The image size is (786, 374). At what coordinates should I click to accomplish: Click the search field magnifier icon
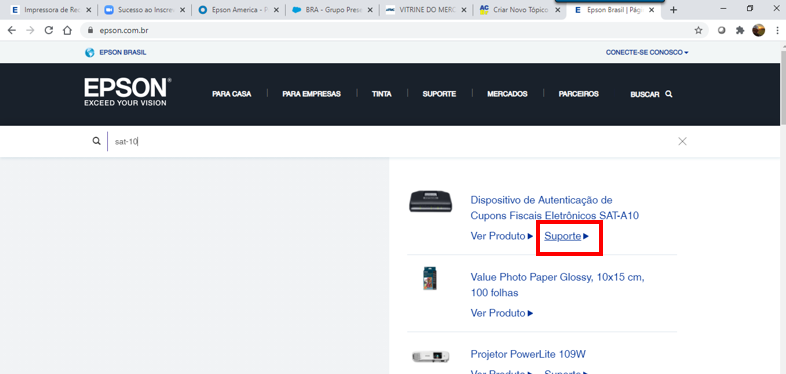coord(96,141)
